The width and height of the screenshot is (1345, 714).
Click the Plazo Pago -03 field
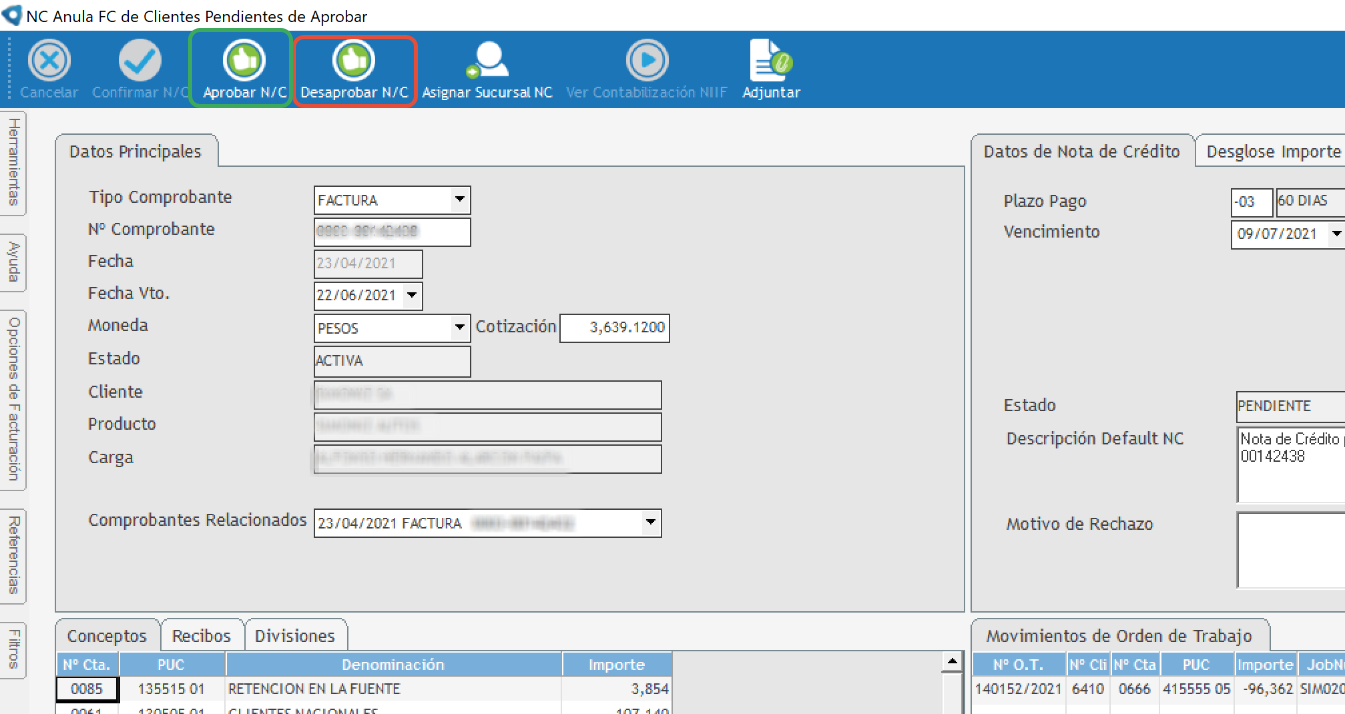(x=1252, y=202)
